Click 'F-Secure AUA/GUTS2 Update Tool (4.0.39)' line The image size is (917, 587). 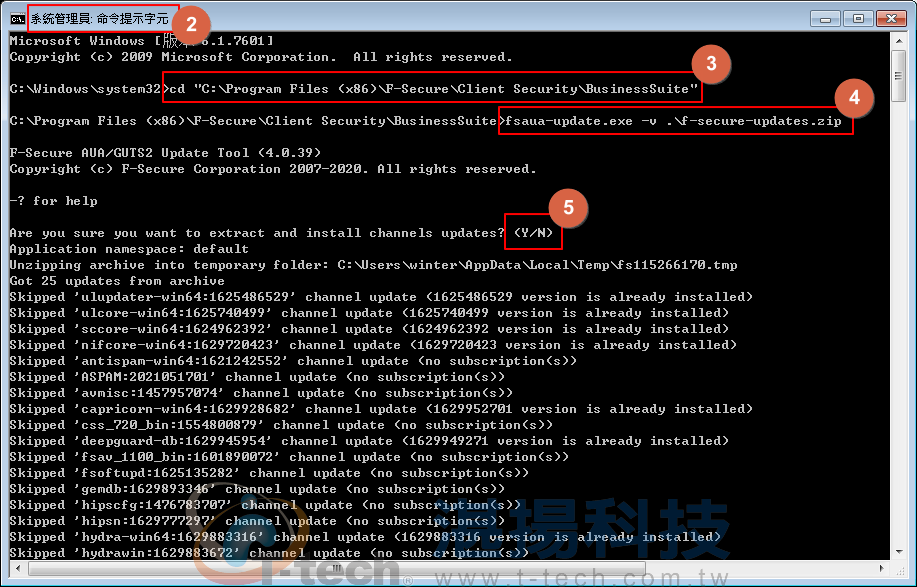coord(166,153)
